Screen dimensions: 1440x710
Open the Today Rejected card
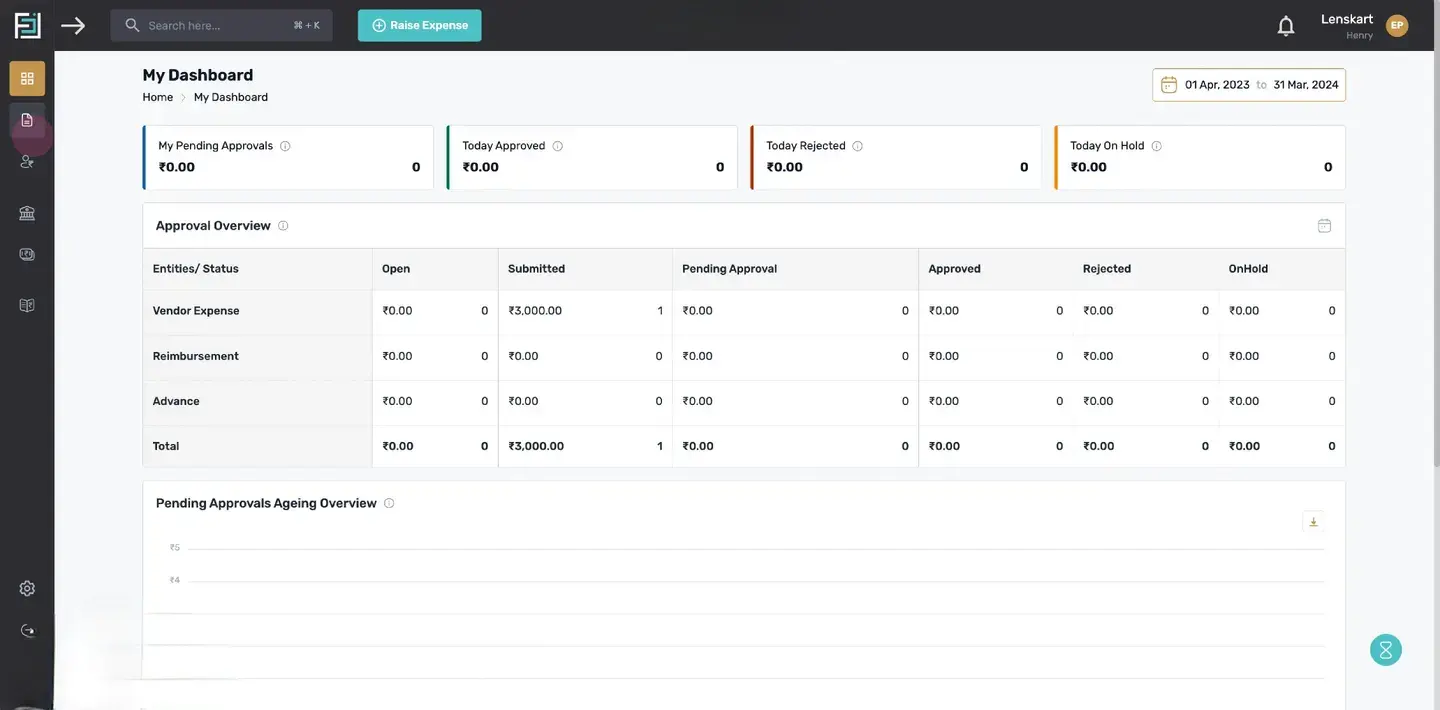click(896, 157)
